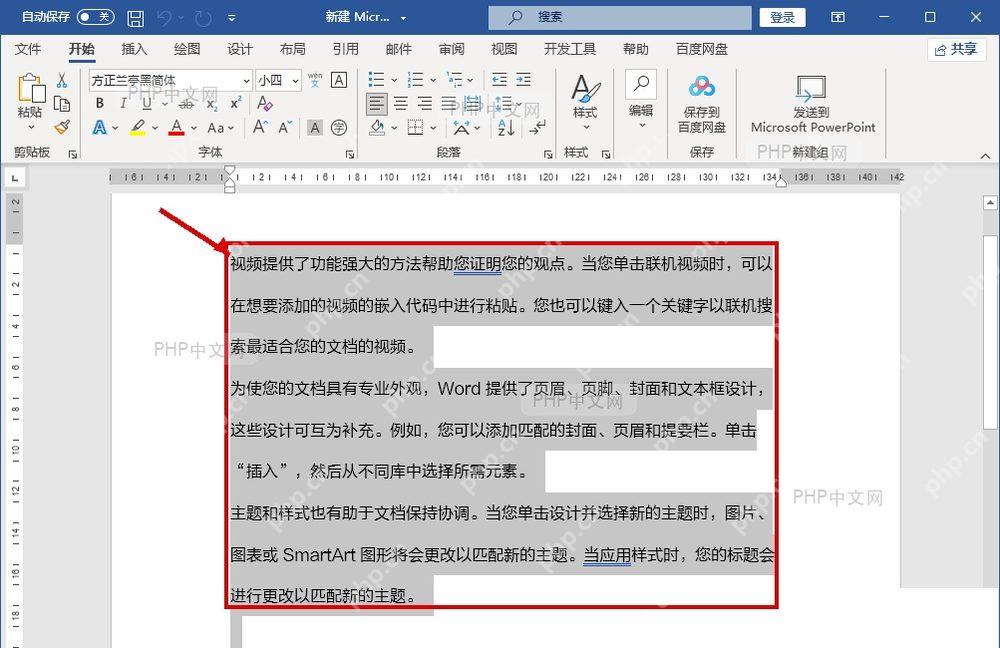The height and width of the screenshot is (648, 1000).
Task: Click the Character Border icon
Action: [339, 80]
